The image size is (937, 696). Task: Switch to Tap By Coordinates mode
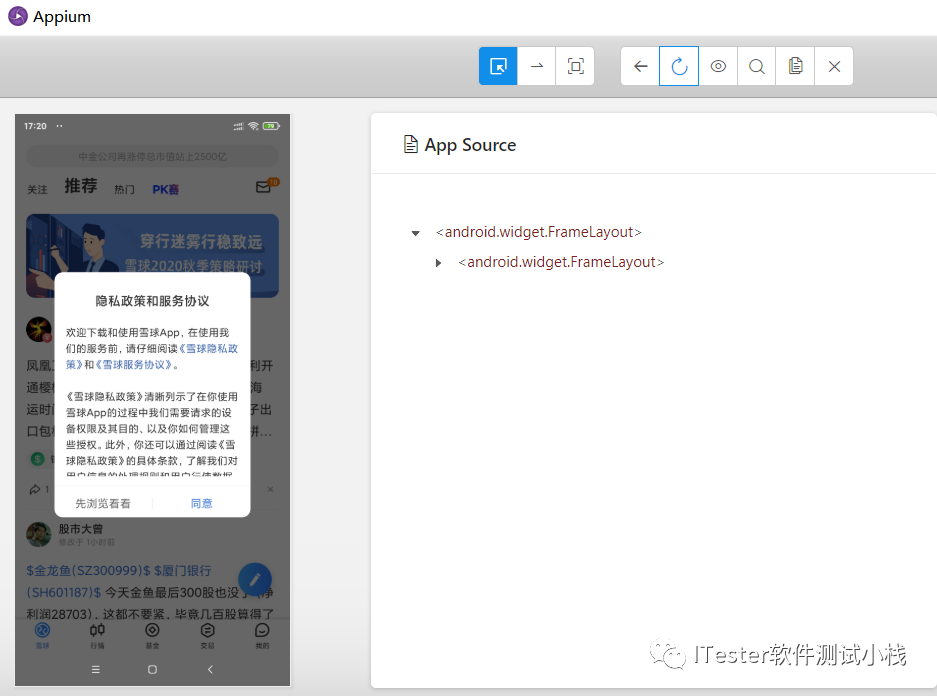575,66
